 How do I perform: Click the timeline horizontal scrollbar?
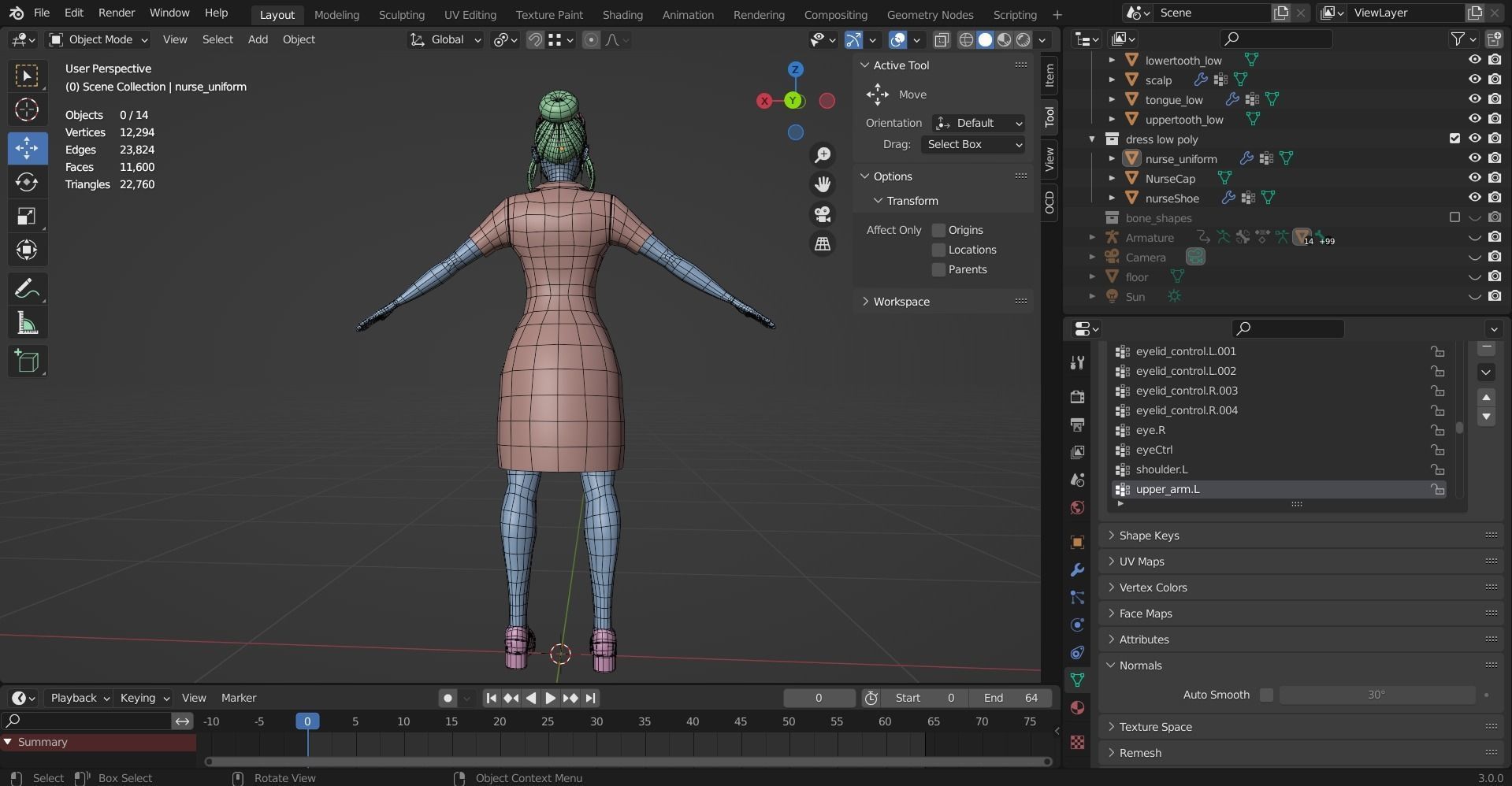pos(628,762)
